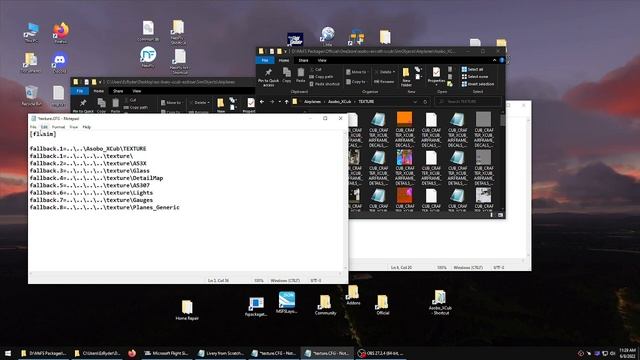Open the Windows Start menu
The width and height of the screenshot is (640, 360).
(x=8, y=353)
